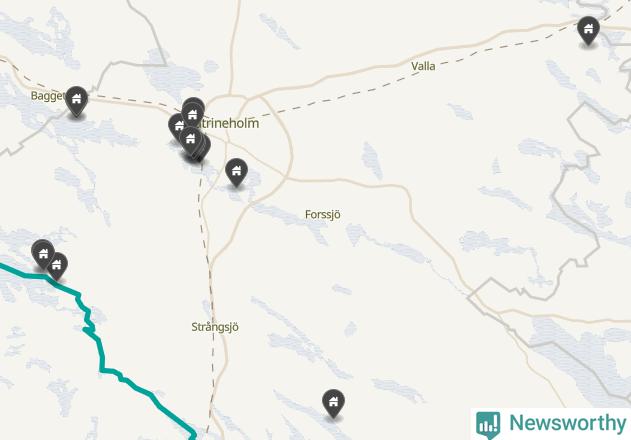This screenshot has width=631, height=440.
Task: Select the house marker beside the Bagget label
Action: (76, 101)
